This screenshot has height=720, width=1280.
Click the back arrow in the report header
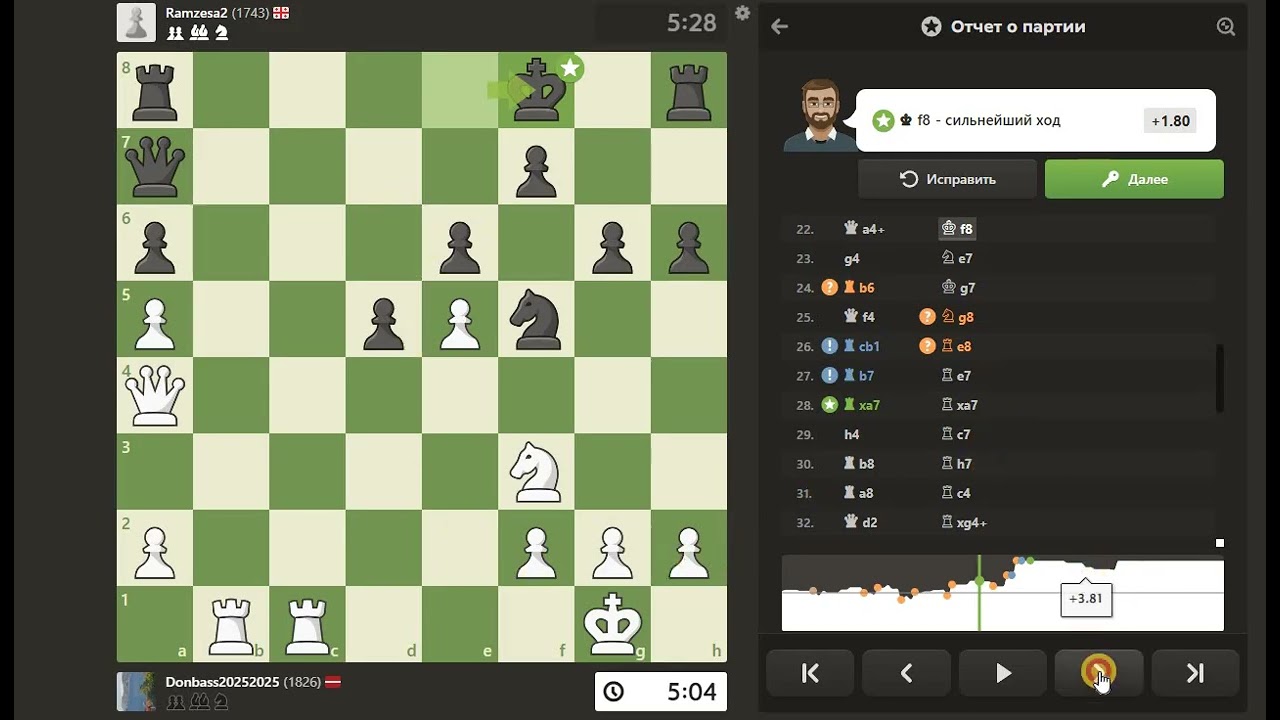[x=780, y=27]
